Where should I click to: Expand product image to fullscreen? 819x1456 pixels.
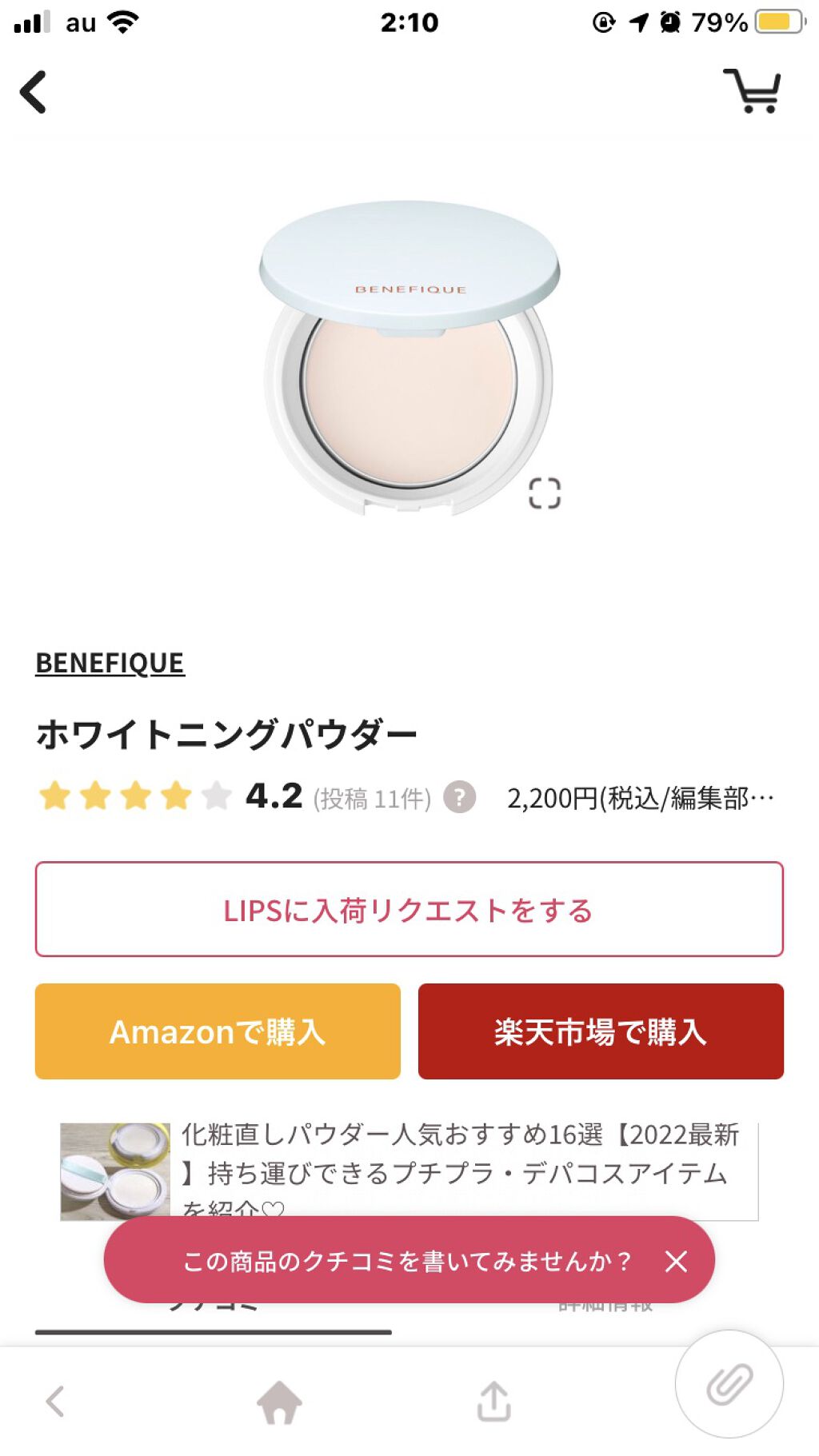(x=545, y=493)
